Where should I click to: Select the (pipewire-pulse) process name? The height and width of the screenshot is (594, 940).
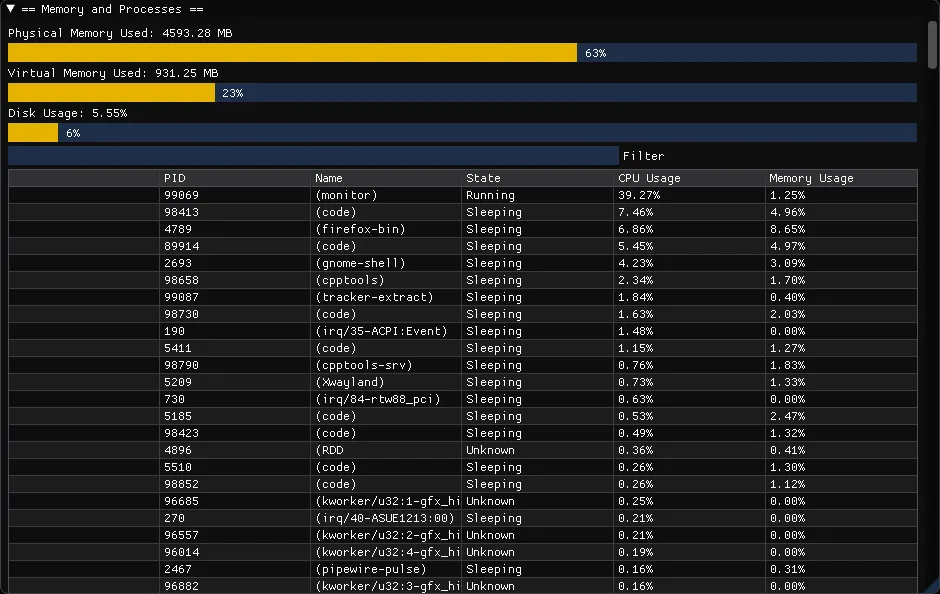(x=371, y=569)
